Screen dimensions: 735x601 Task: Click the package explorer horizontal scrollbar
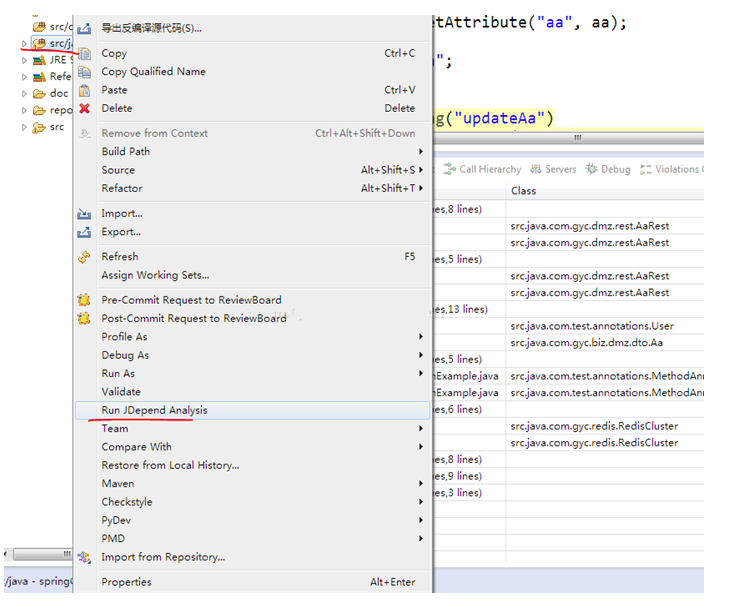(x=42, y=554)
